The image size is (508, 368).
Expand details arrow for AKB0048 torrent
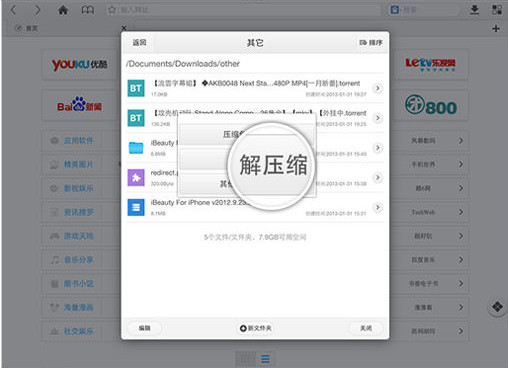pos(378,88)
